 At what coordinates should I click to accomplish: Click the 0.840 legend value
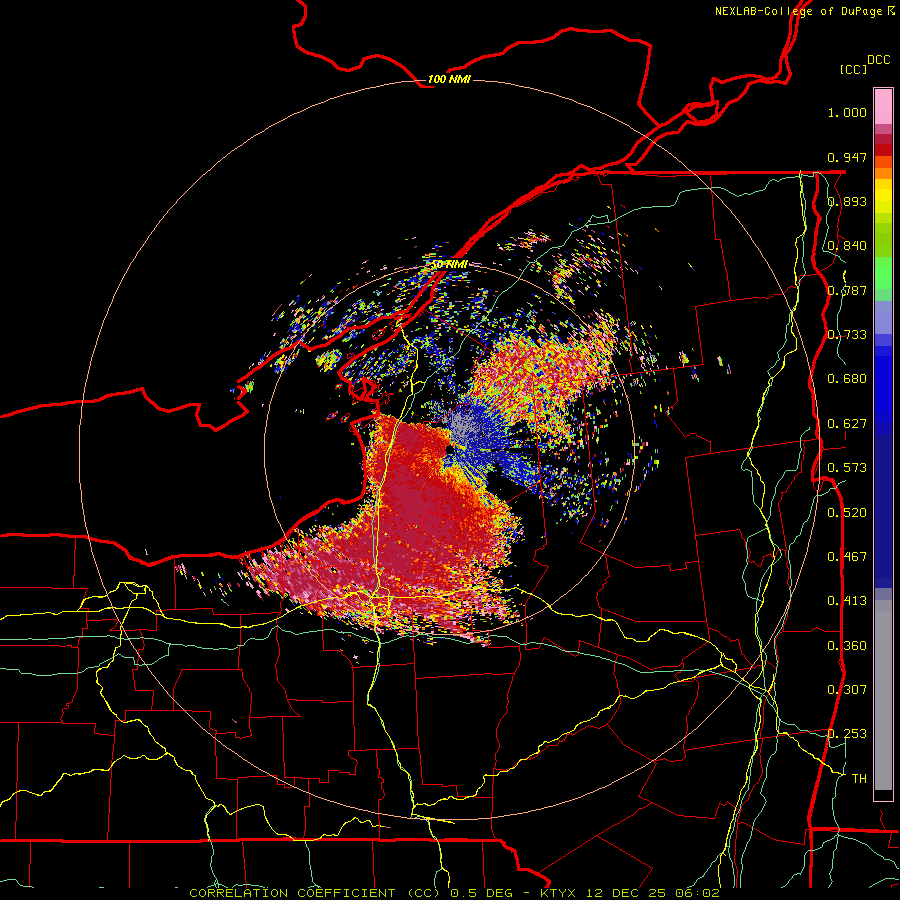(x=847, y=246)
